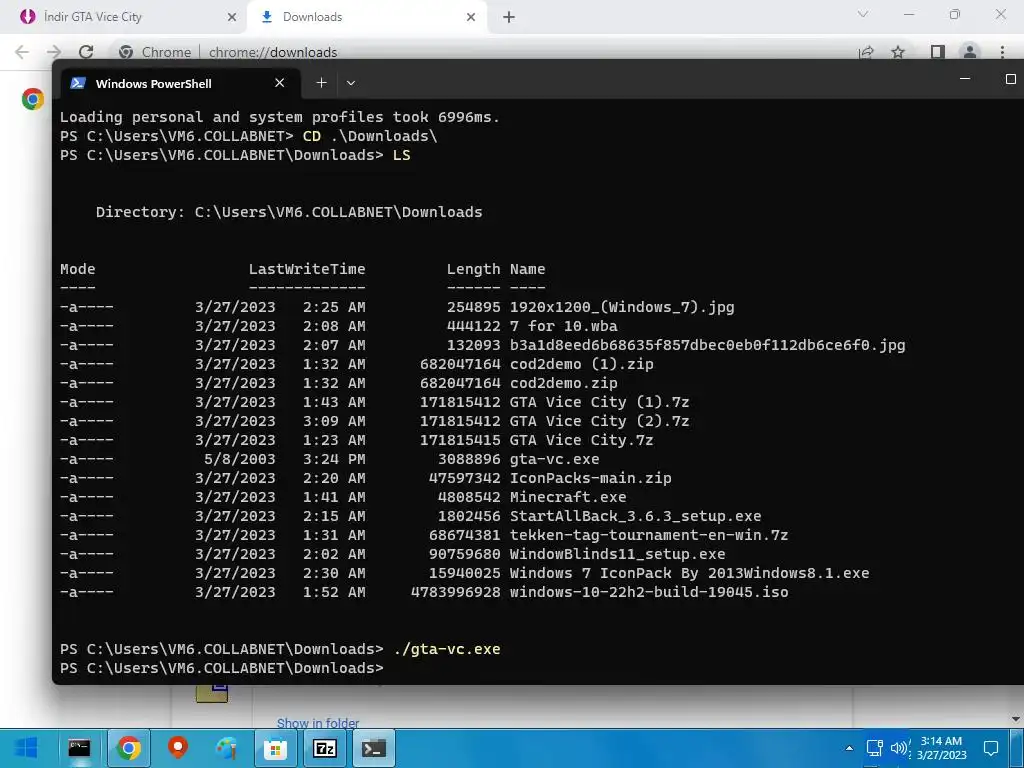Click Chrome's tab search chevron

click(863, 14)
